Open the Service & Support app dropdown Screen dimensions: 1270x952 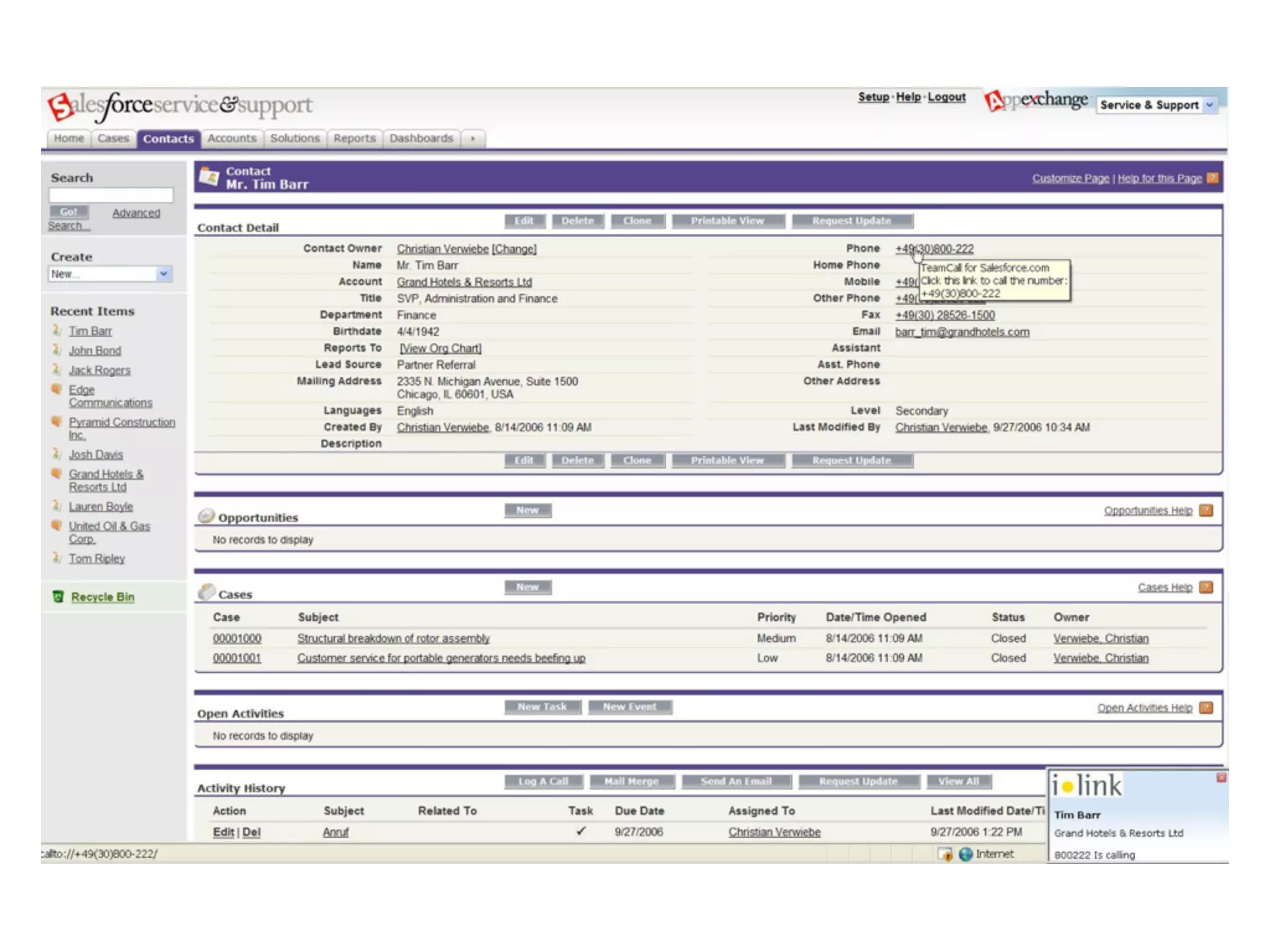tap(1209, 105)
